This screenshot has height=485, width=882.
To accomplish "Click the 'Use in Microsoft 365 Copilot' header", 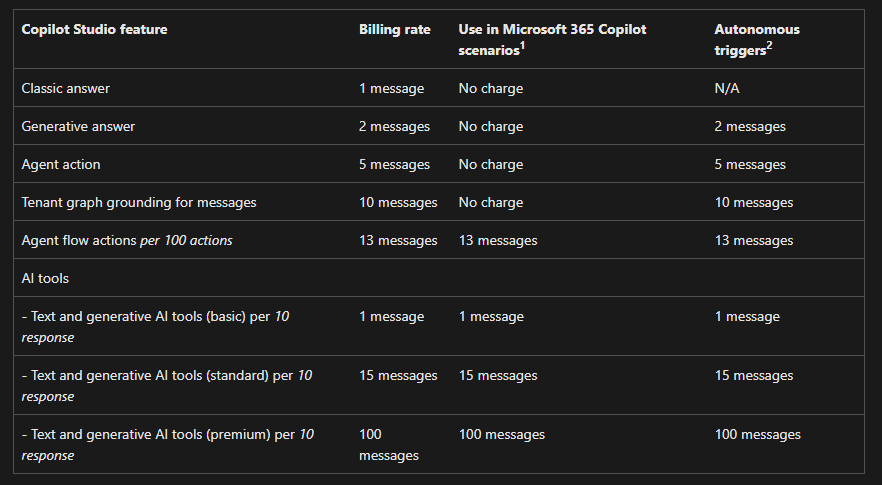I will 552,29.
